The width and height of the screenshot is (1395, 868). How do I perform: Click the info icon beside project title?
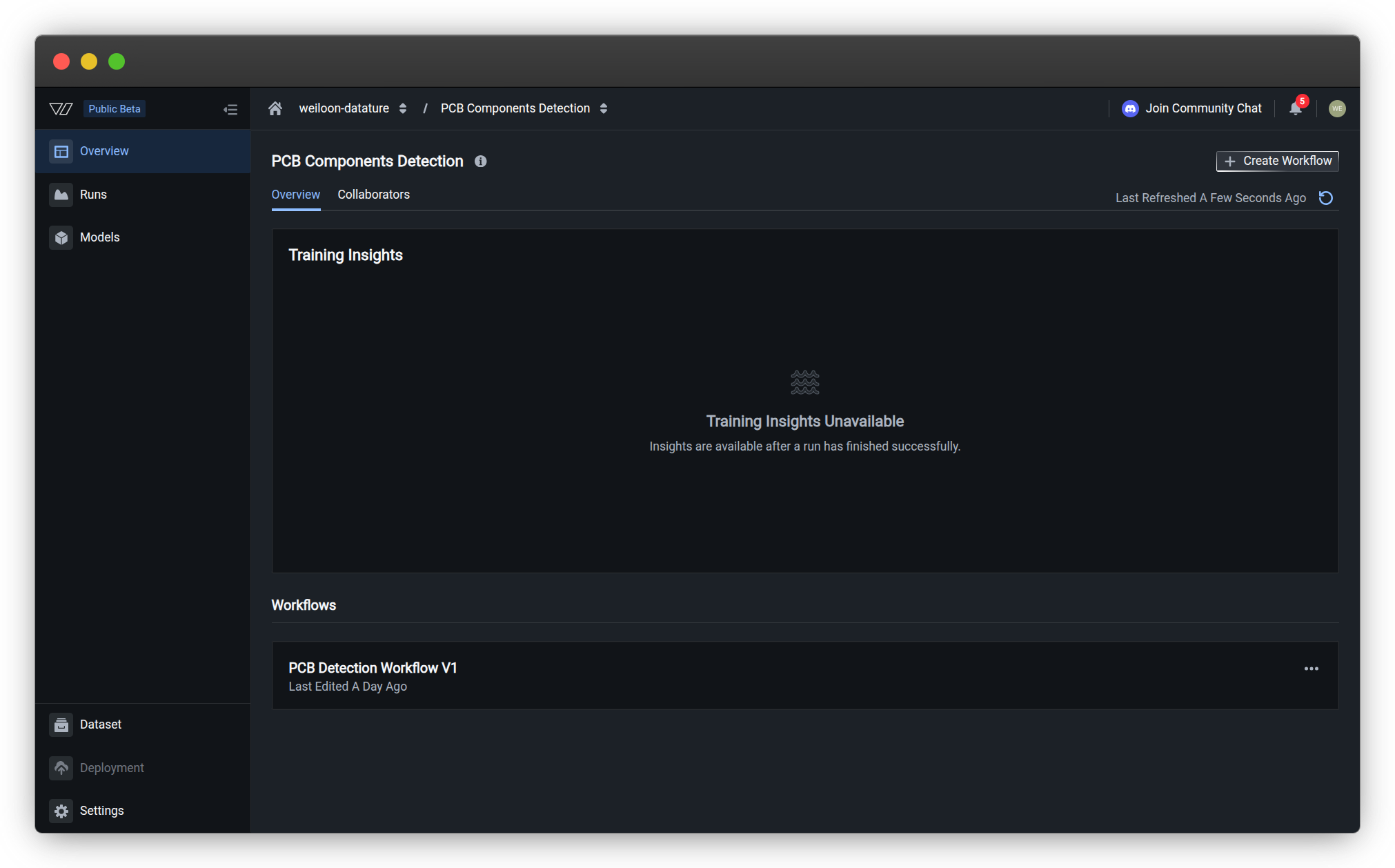480,161
